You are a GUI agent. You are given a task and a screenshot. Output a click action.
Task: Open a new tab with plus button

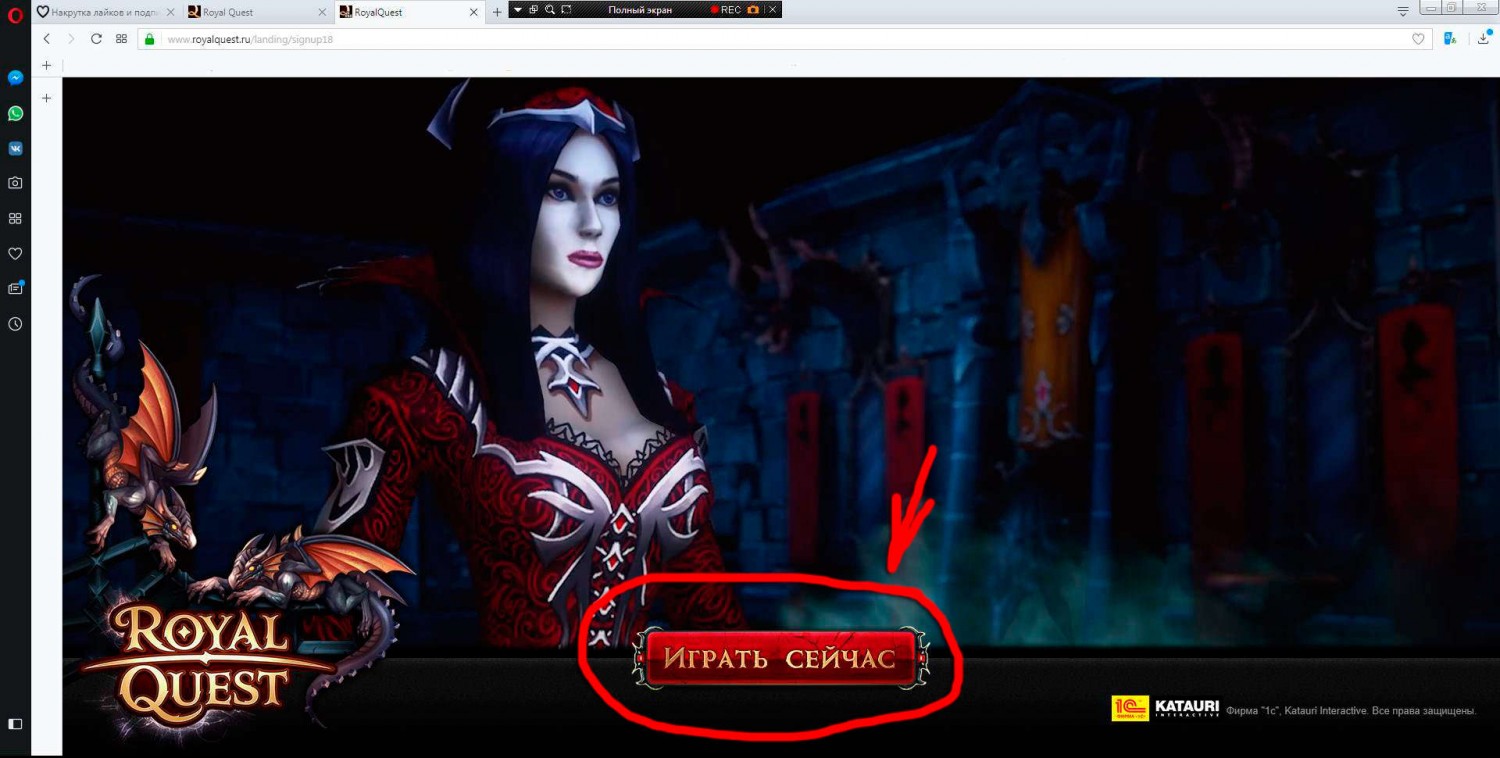click(497, 12)
